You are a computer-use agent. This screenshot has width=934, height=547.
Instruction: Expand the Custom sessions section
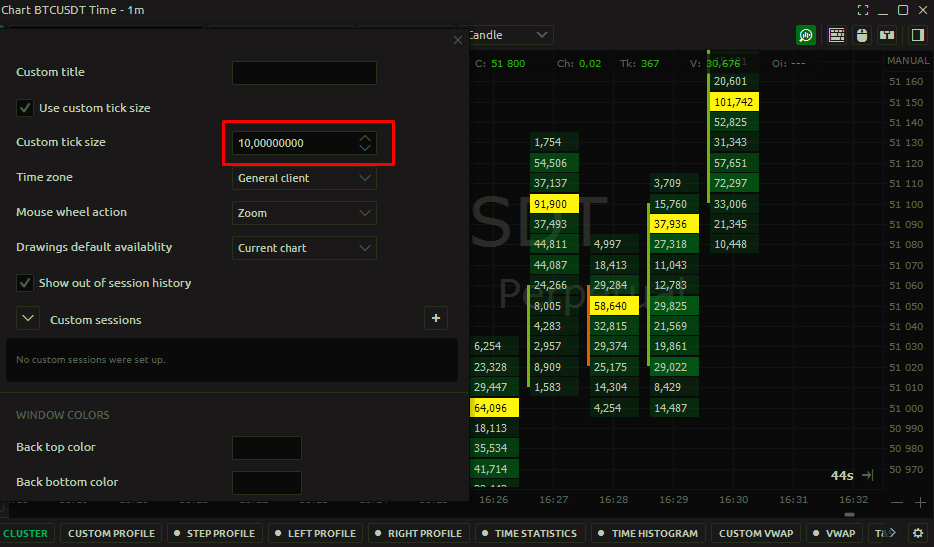coord(28,320)
